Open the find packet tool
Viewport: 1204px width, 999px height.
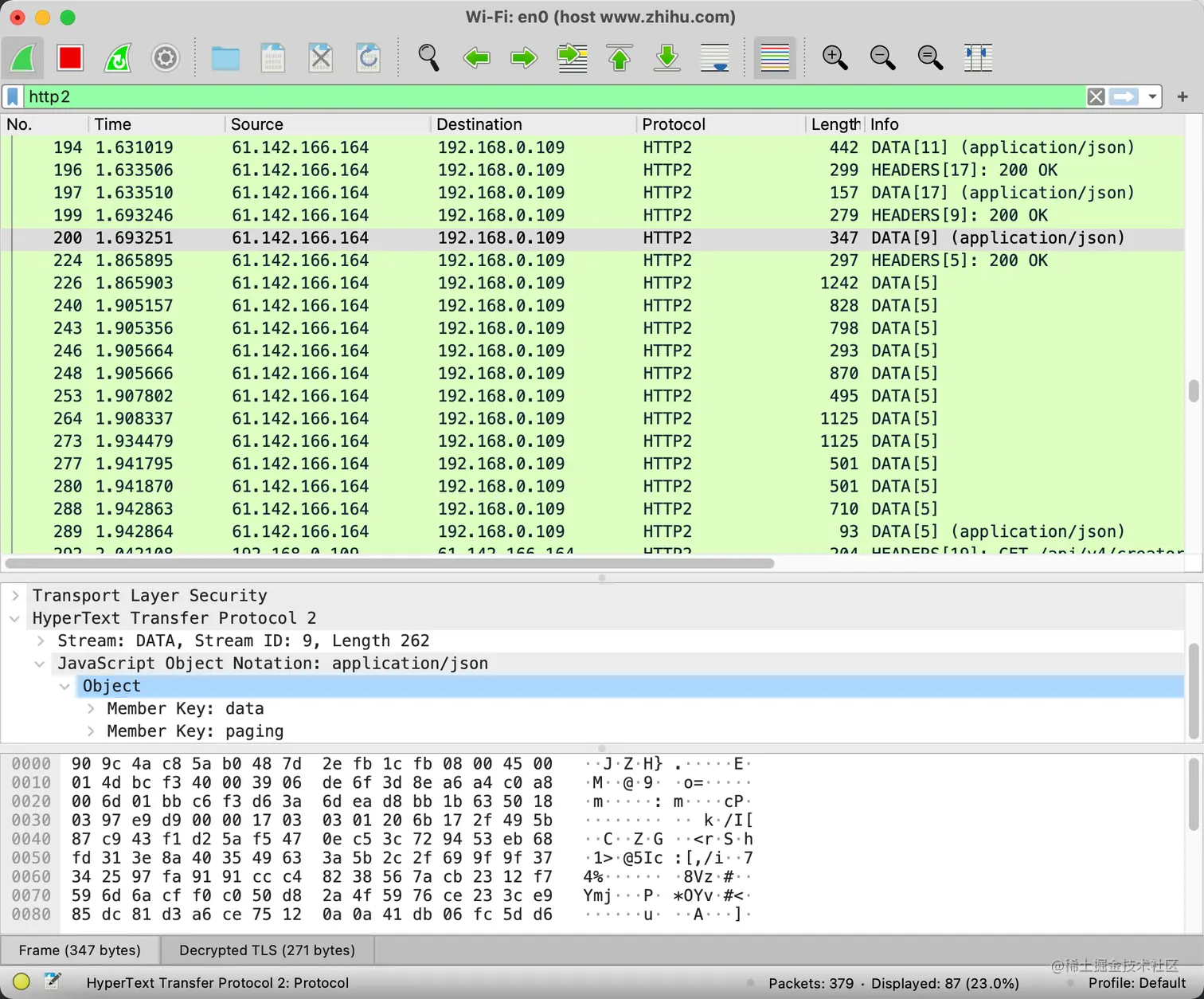(x=428, y=57)
